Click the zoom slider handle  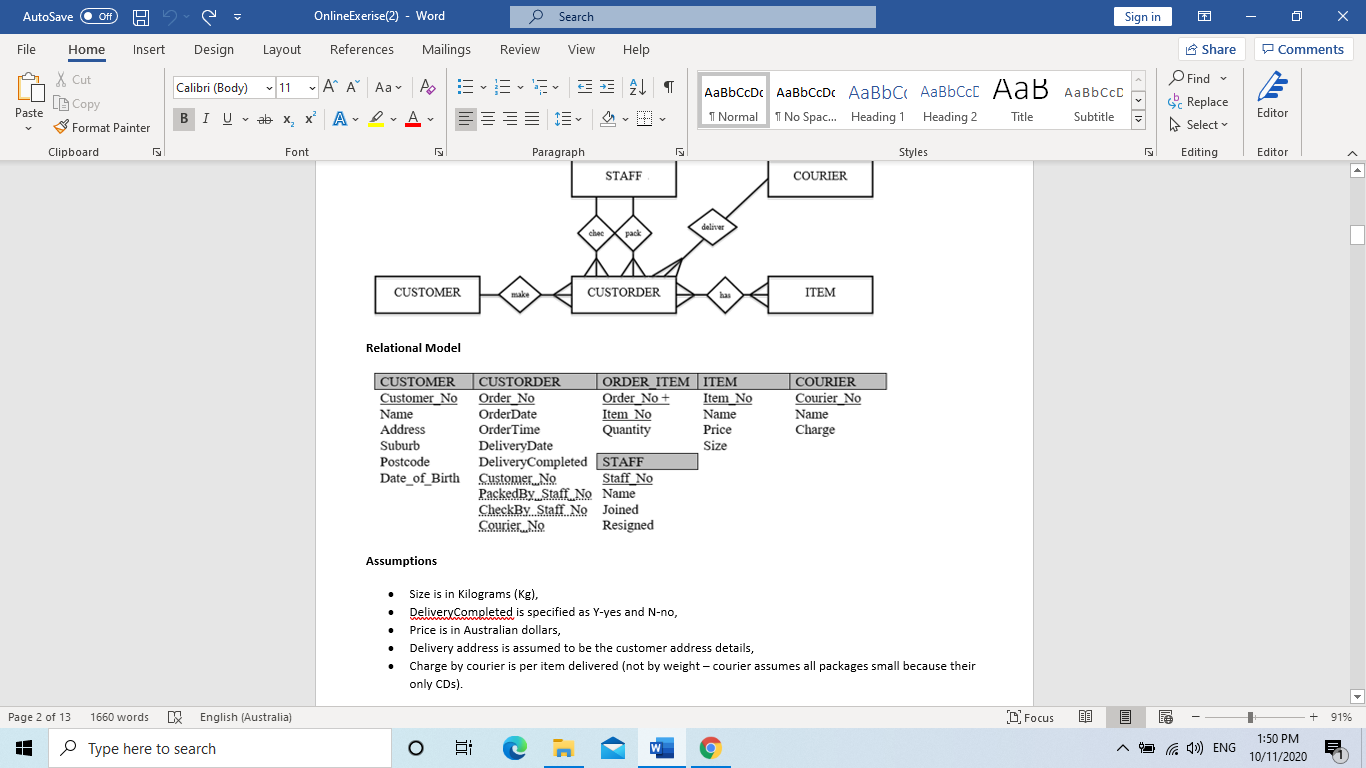[x=1250, y=717]
